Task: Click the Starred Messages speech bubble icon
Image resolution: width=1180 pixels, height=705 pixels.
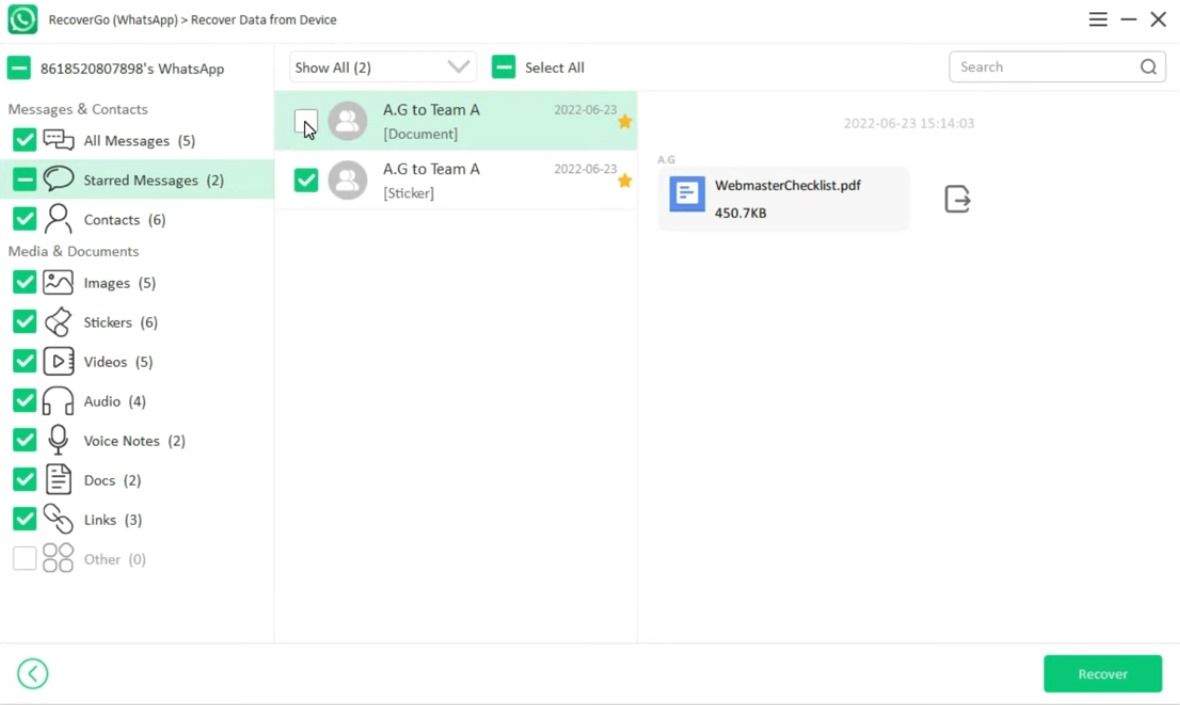Action: click(x=58, y=179)
